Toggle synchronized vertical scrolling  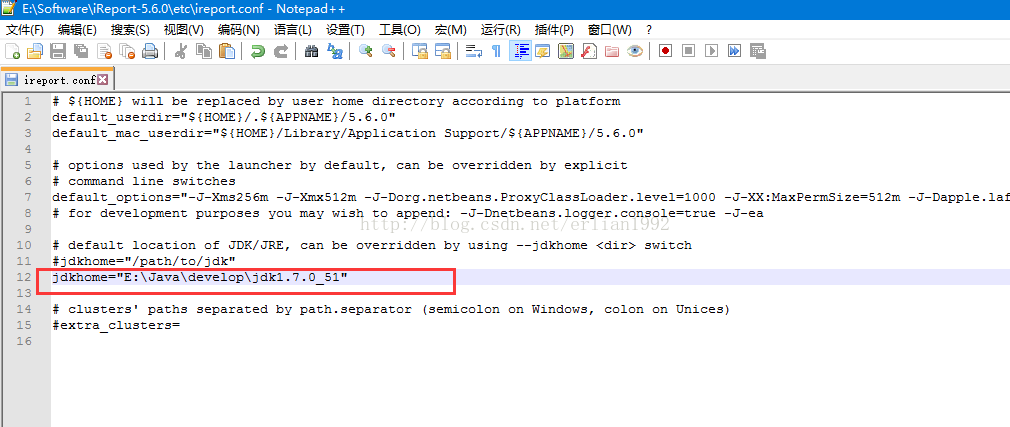click(x=420, y=52)
